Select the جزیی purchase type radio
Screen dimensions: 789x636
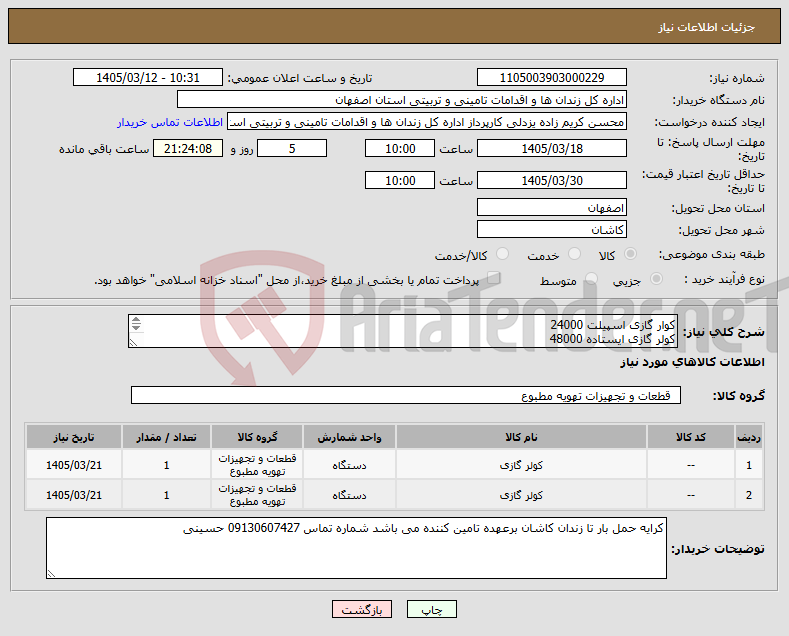(x=656, y=278)
